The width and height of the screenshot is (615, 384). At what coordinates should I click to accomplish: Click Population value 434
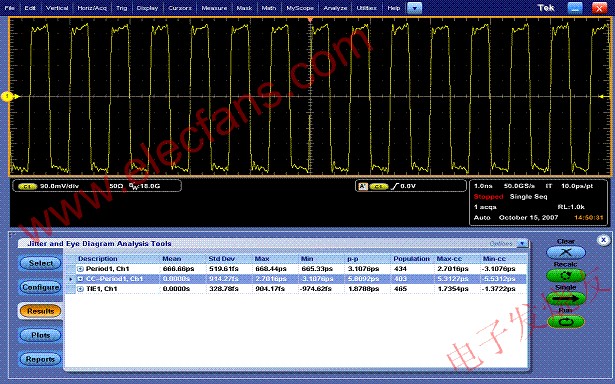click(x=400, y=269)
